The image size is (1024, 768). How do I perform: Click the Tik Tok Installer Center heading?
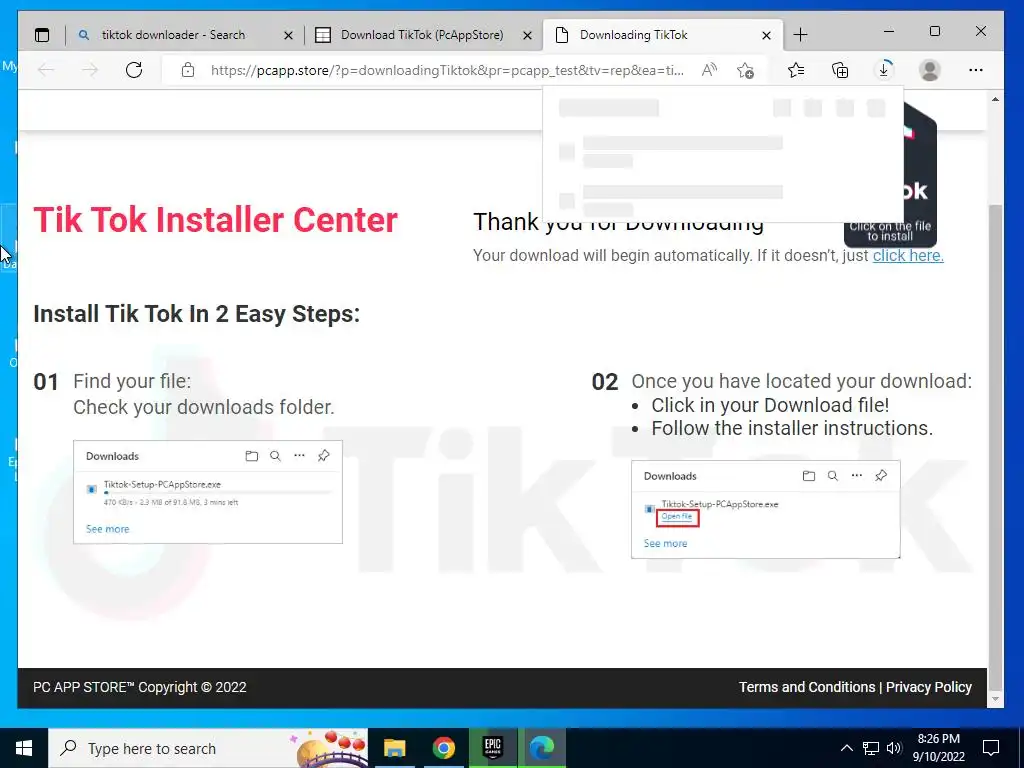[x=216, y=219]
